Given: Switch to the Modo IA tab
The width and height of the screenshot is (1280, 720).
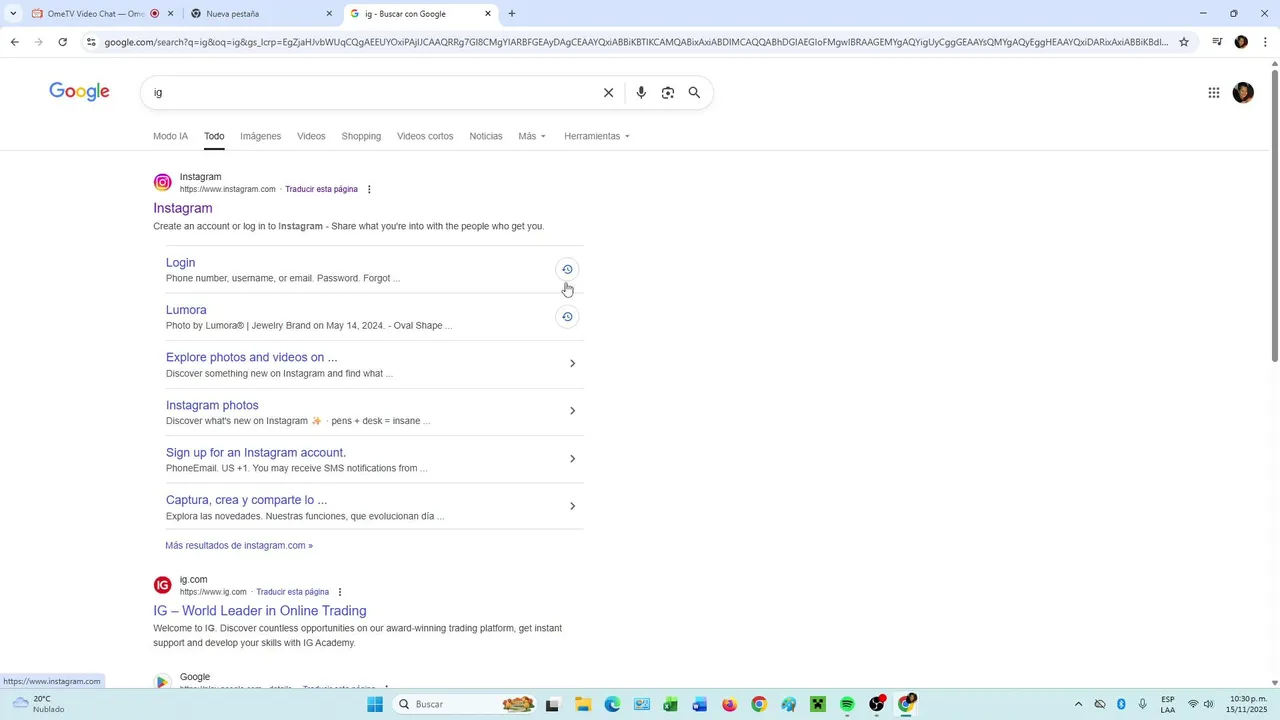Looking at the screenshot, I should pyautogui.click(x=170, y=136).
